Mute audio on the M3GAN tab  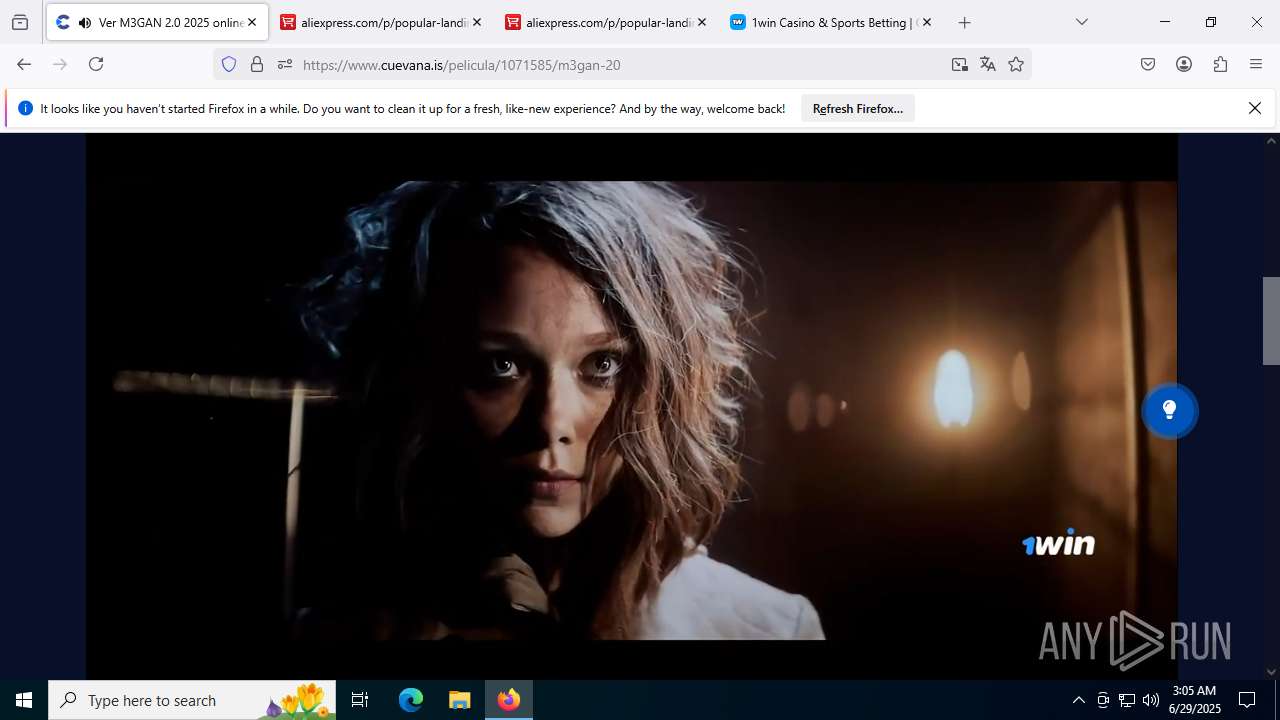point(84,22)
